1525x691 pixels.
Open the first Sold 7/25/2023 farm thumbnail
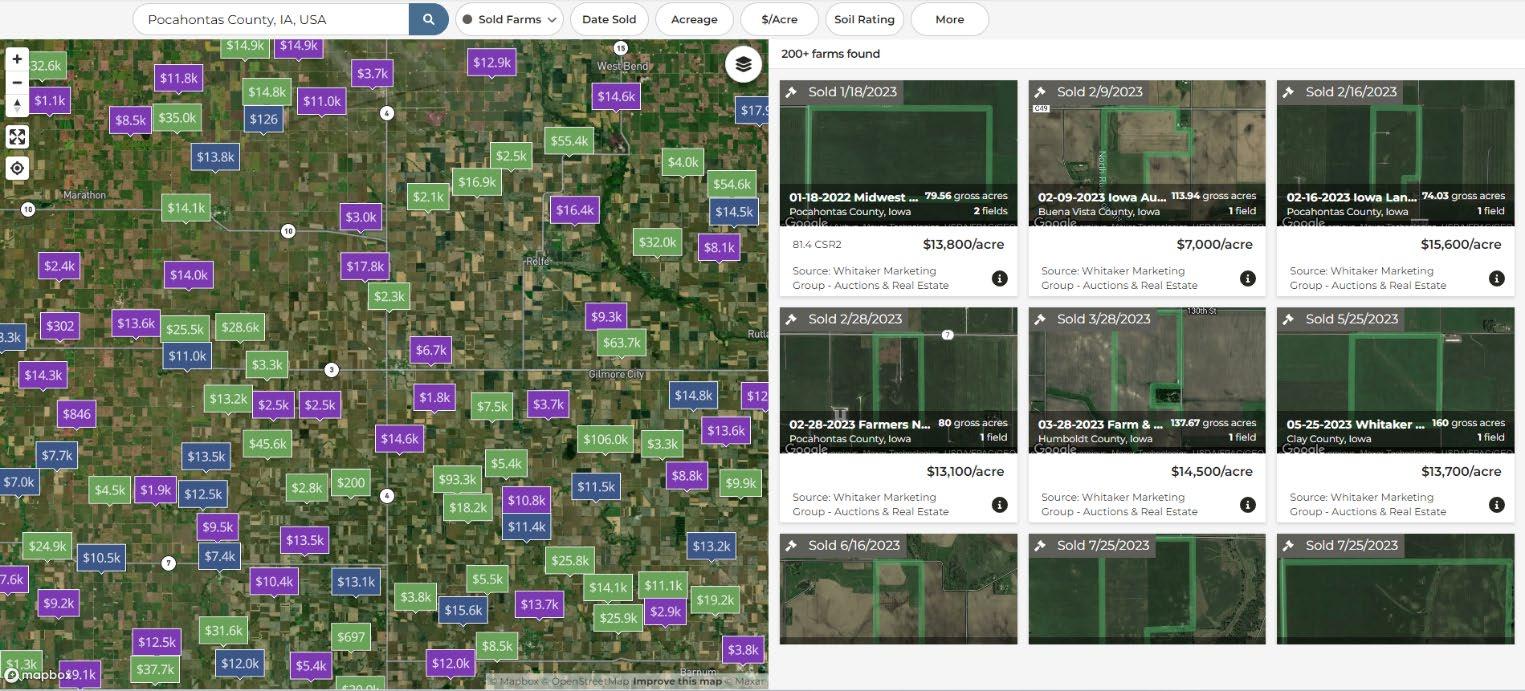(1147, 589)
